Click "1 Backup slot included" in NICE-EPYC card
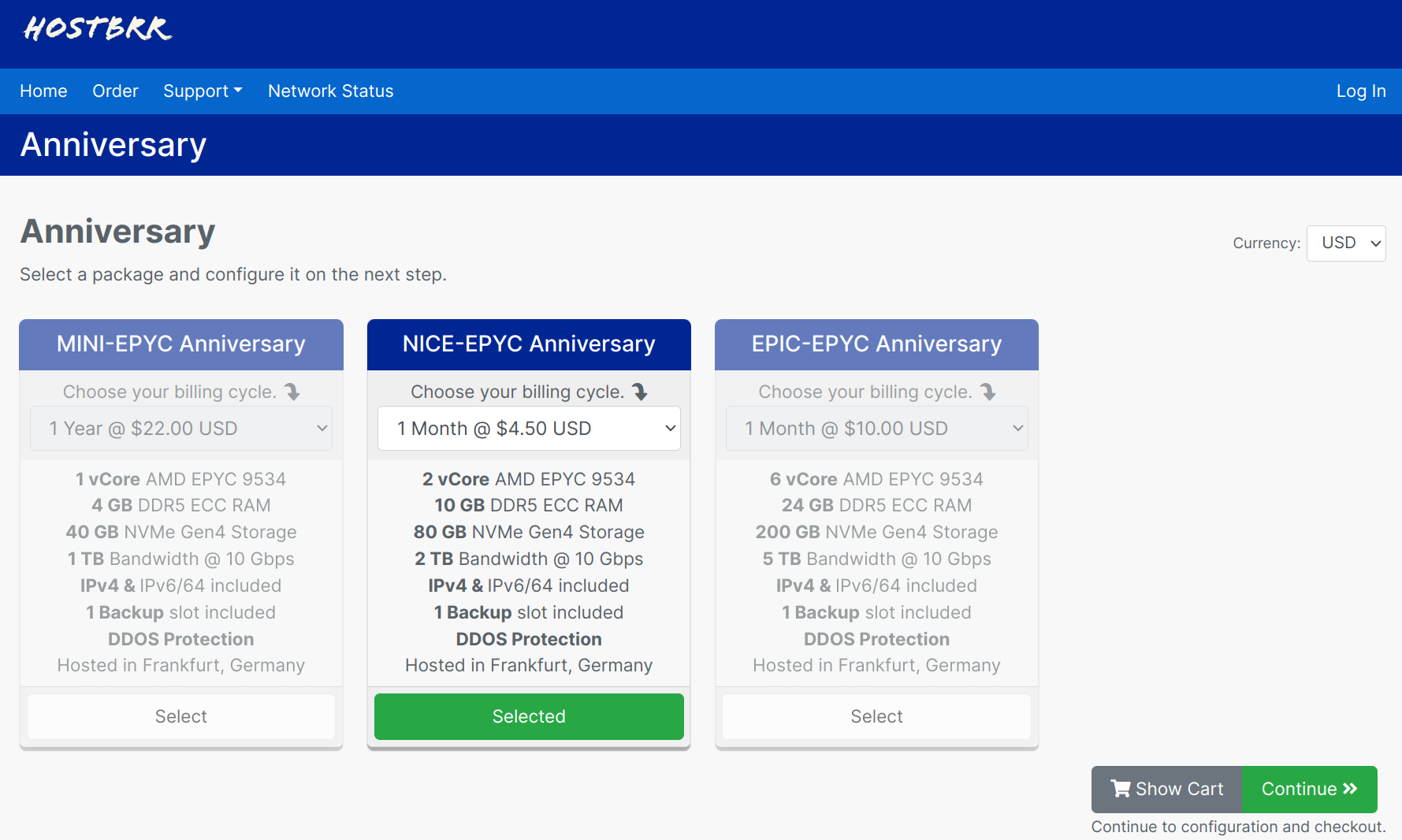Viewport: 1402px width, 840px height. coord(529,612)
